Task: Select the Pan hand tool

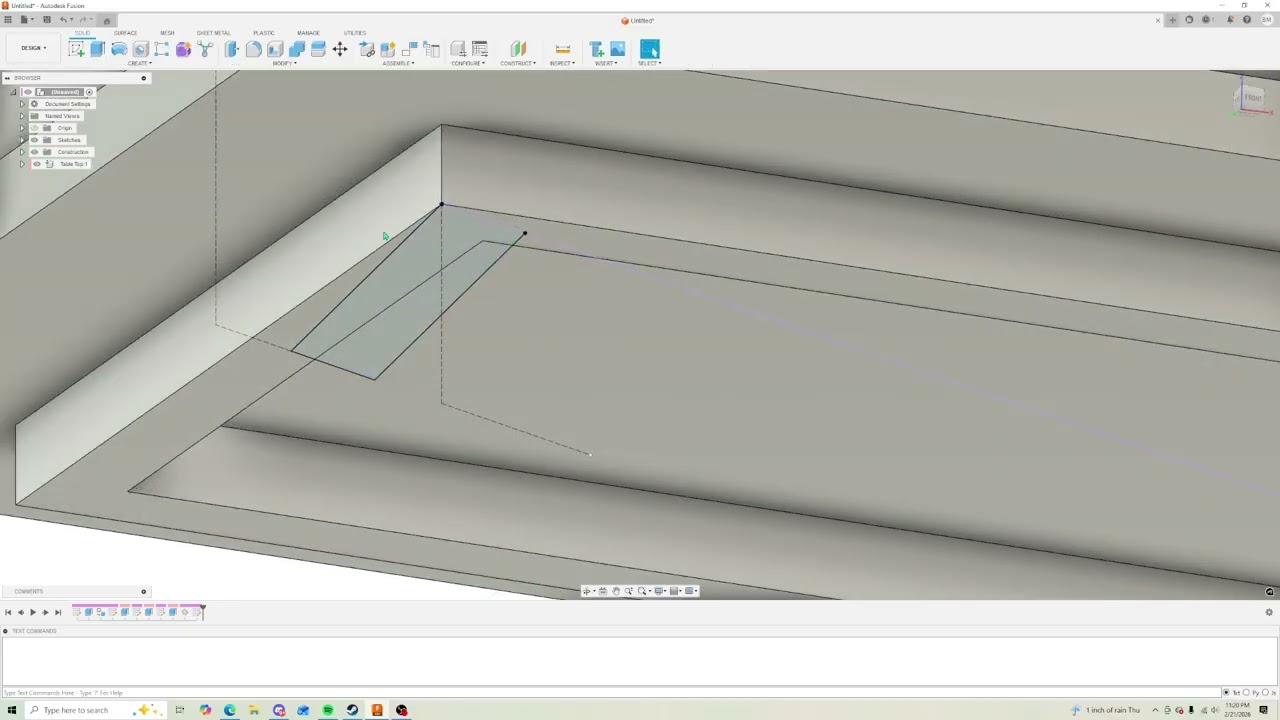Action: click(616, 591)
